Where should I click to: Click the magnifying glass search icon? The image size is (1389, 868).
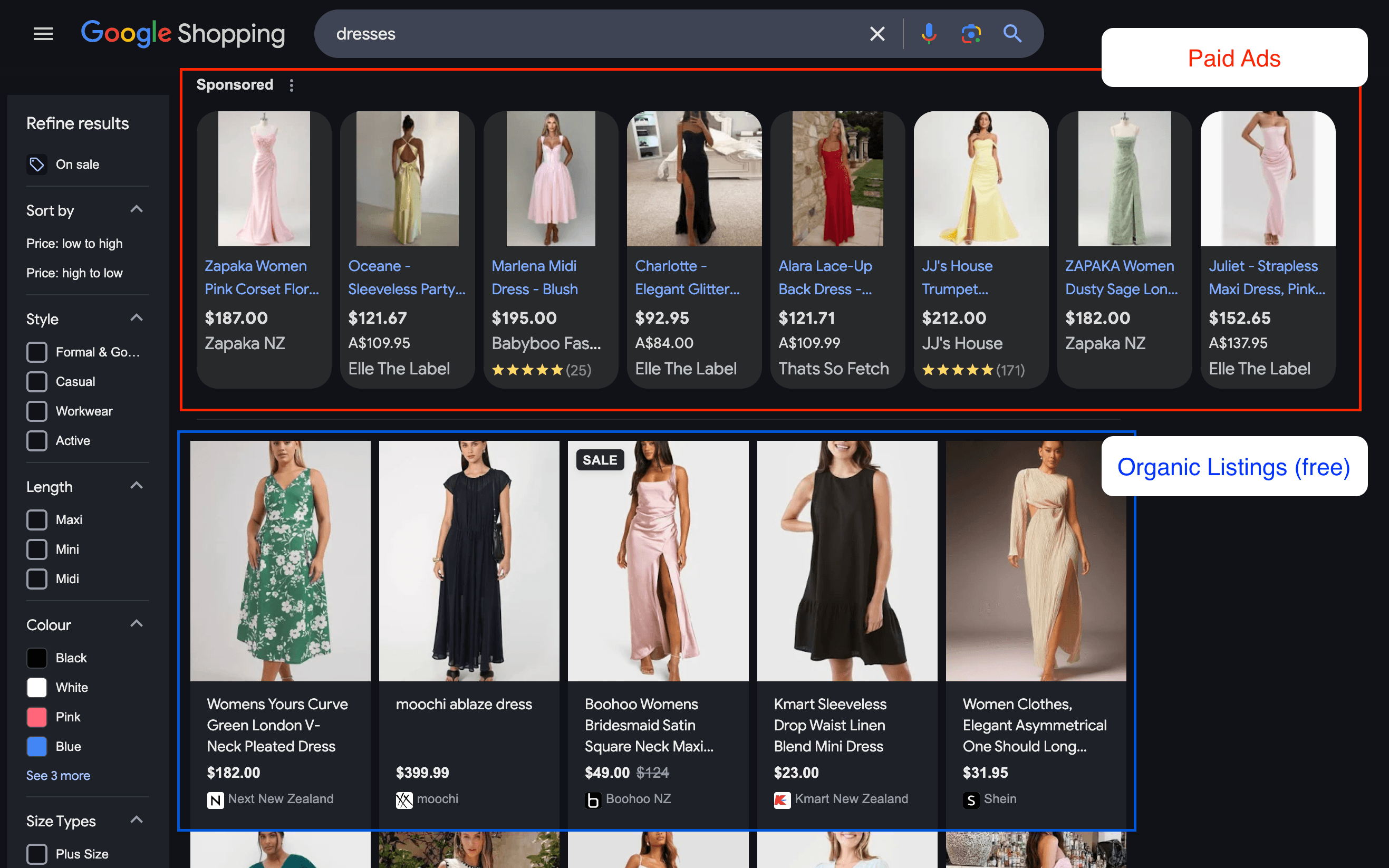tap(1012, 34)
